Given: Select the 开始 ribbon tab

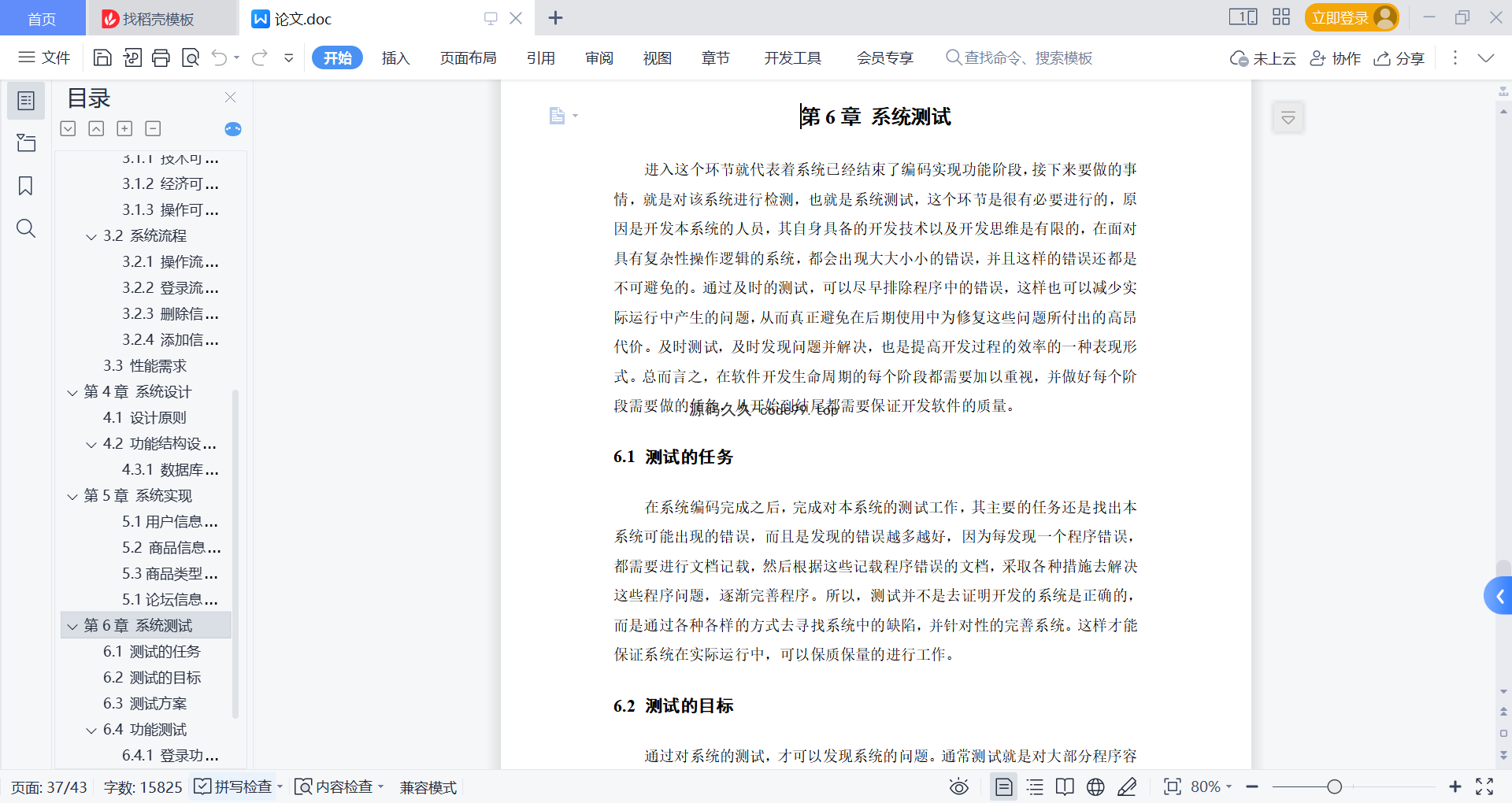Looking at the screenshot, I should 337,57.
